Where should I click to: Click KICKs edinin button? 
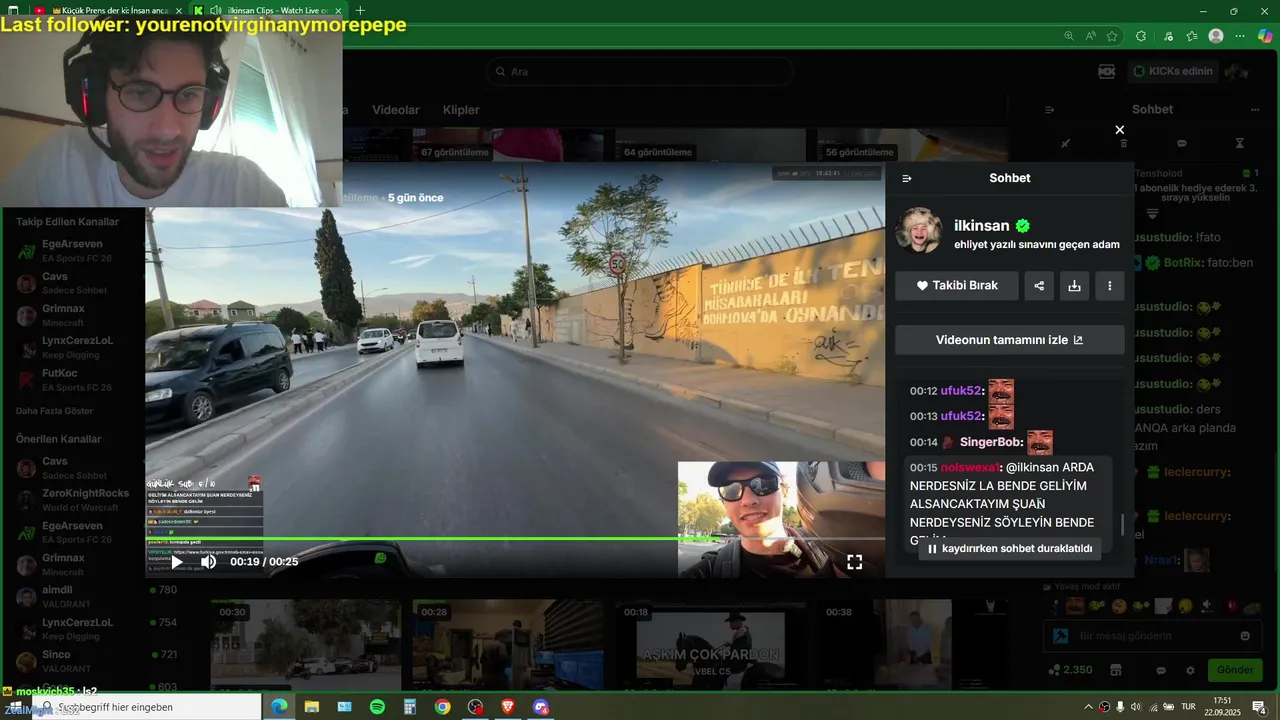coord(1173,71)
